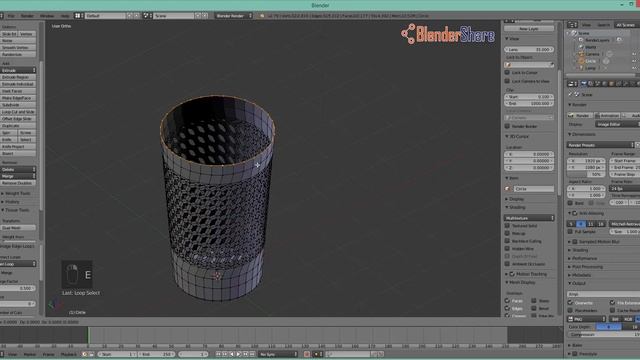The height and width of the screenshot is (360, 640).
Task: Open the Extrude dropdown in tool shelf
Action: (x=18, y=70)
